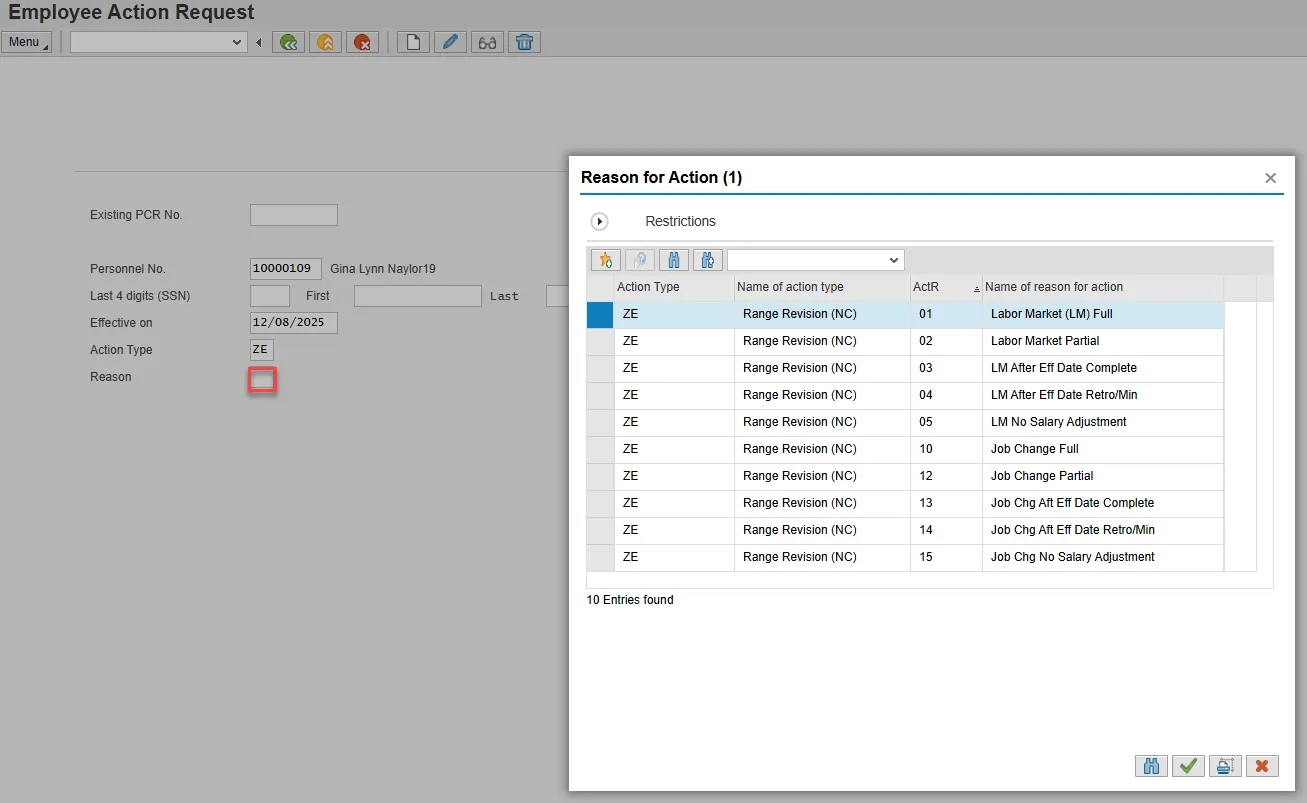
Task: Add to favorites using the star icon
Action: point(604,260)
